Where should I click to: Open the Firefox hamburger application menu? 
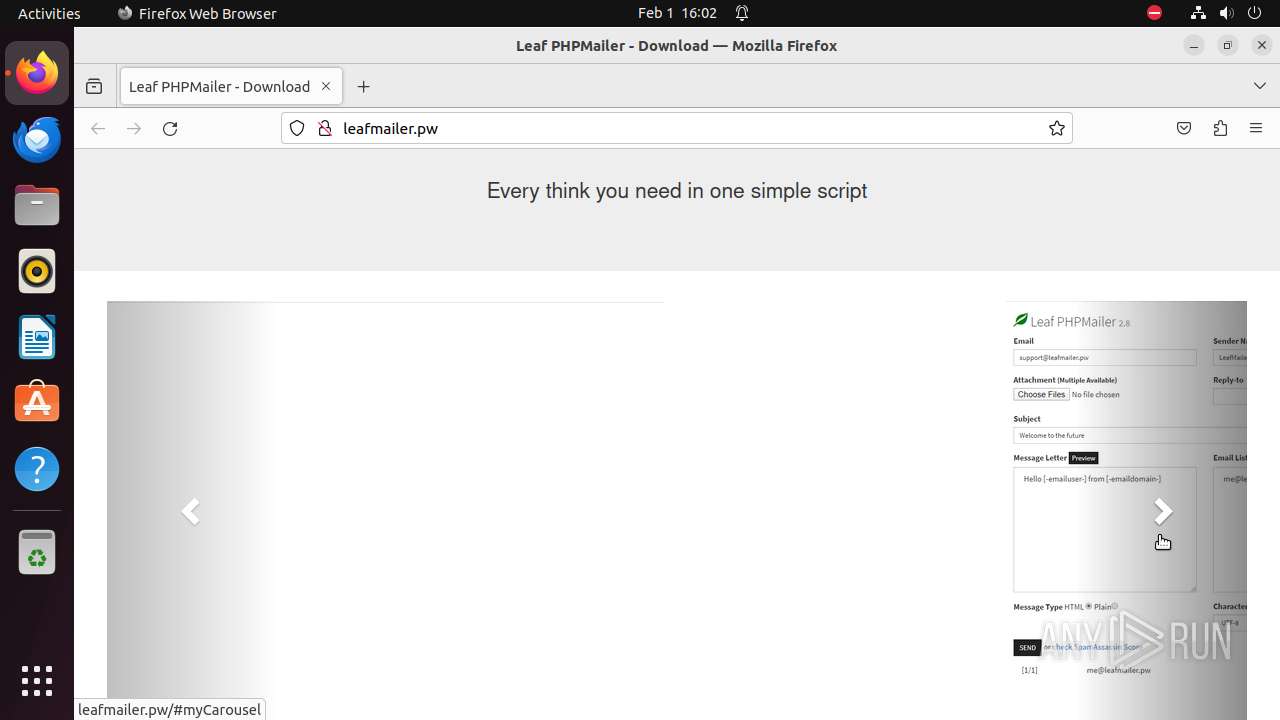click(1256, 128)
